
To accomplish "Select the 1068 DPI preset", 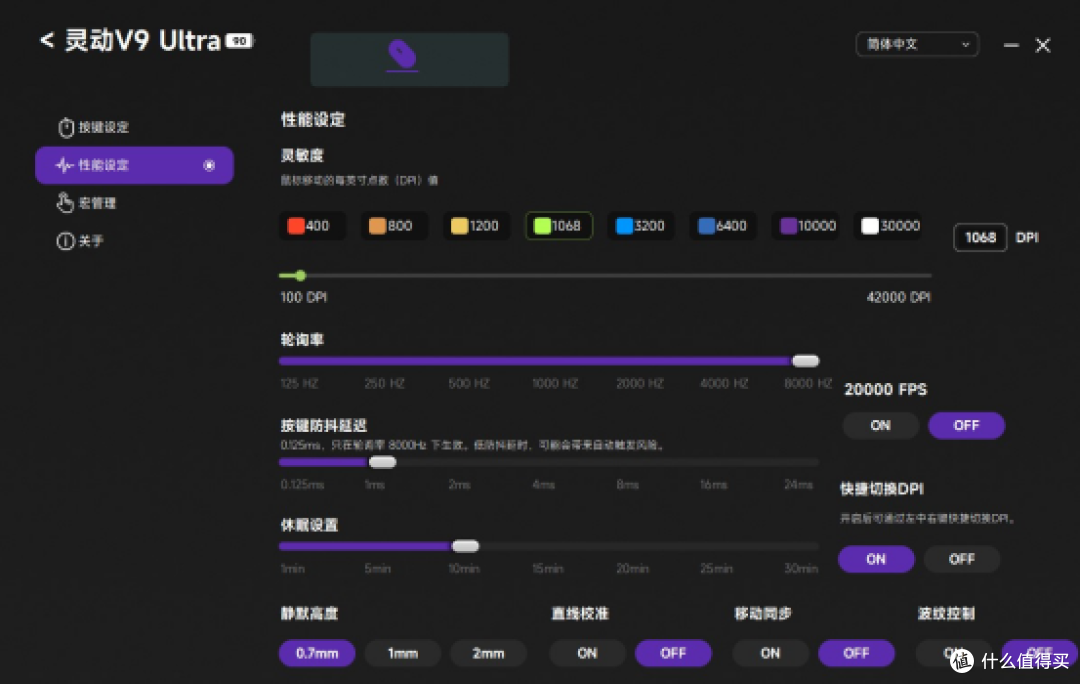I will point(559,226).
